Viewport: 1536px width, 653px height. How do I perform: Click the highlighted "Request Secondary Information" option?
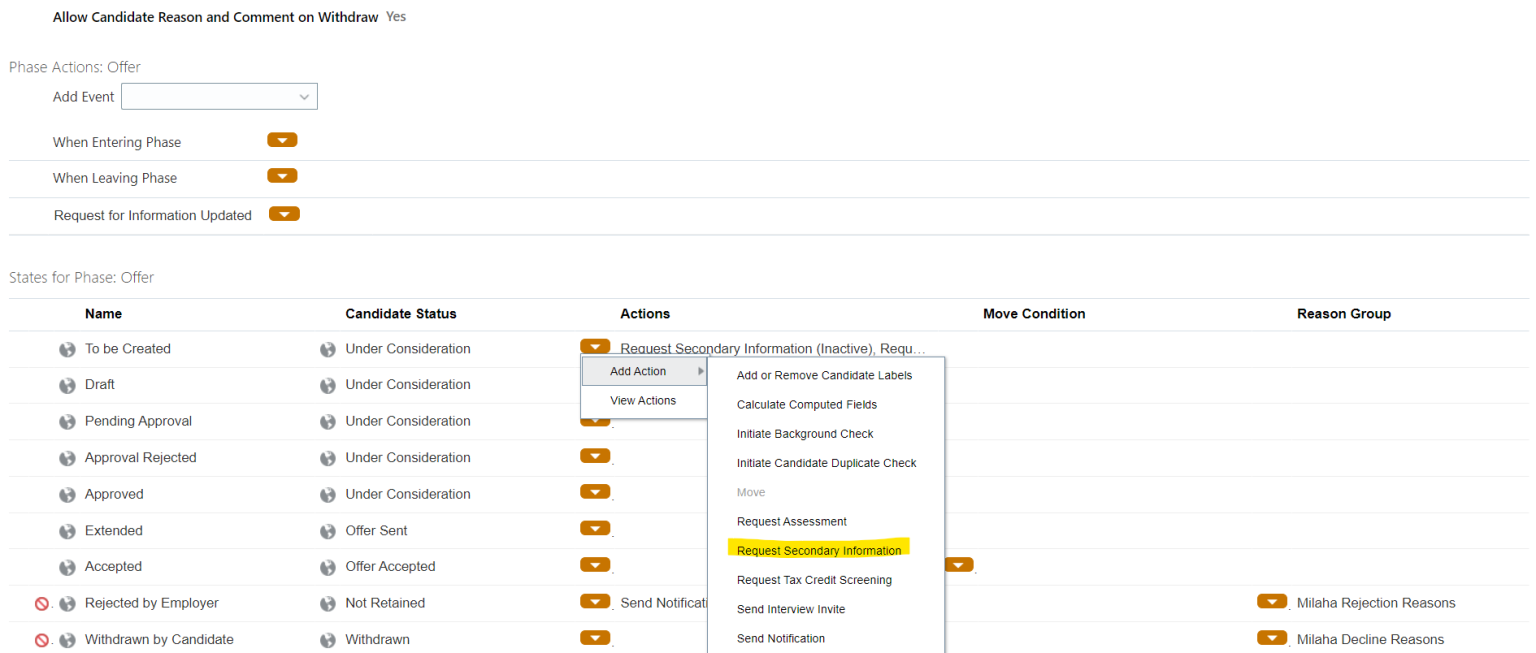click(819, 550)
